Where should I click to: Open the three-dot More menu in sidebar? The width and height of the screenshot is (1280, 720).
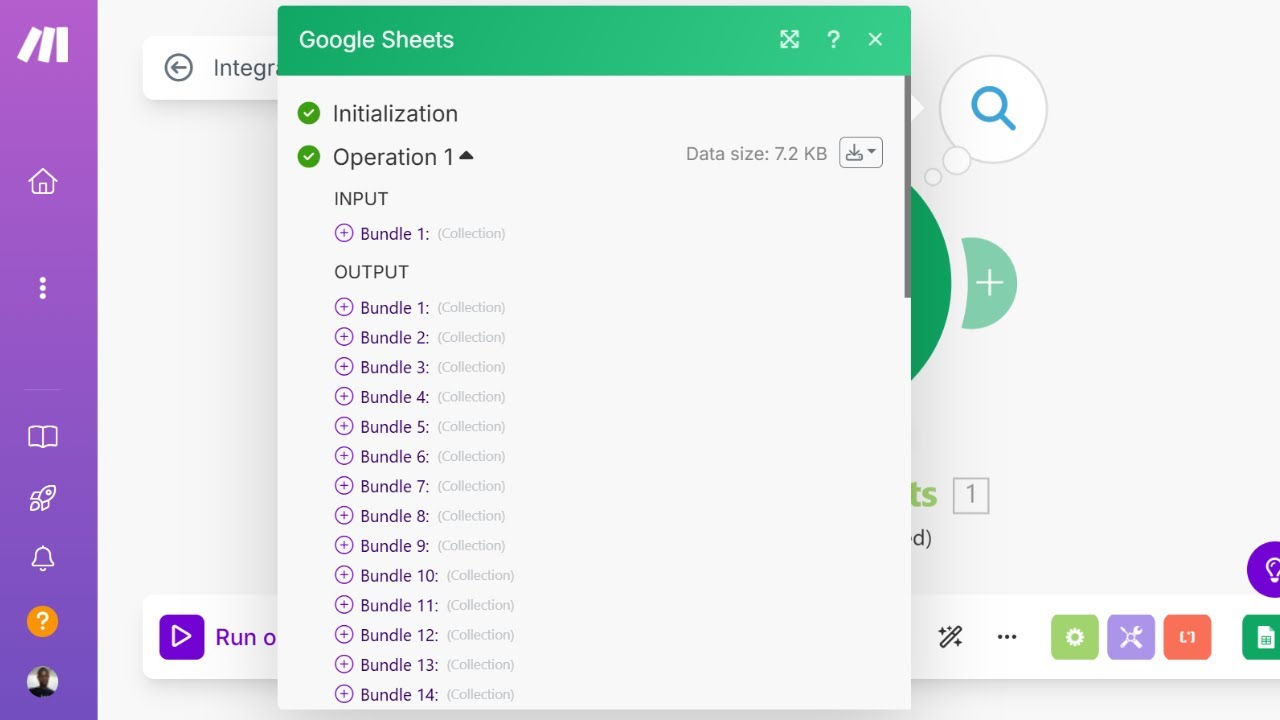[x=42, y=288]
